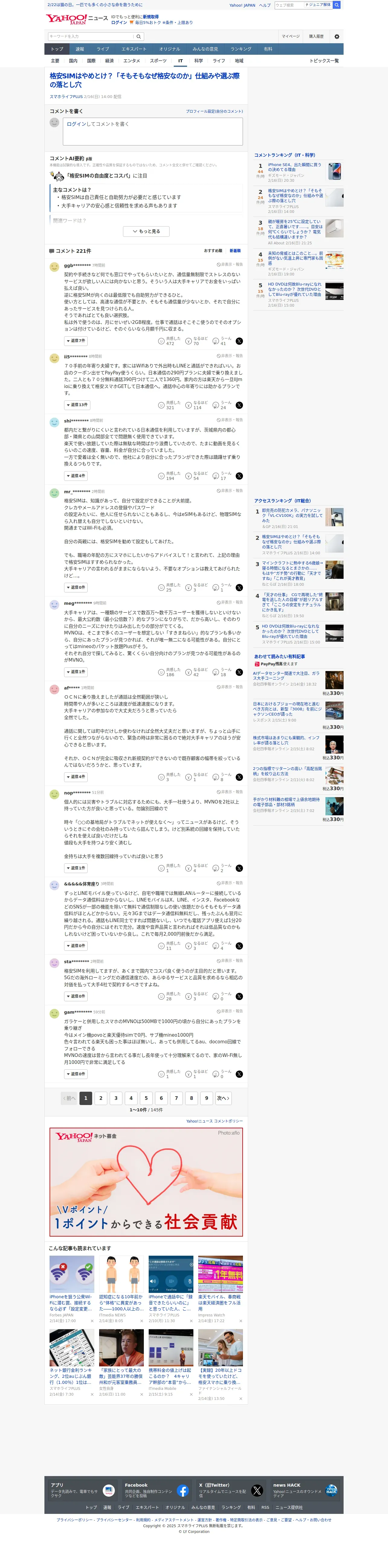Sort comments by おすすめ順
This screenshot has width=388, height=1568.
pos(213,251)
